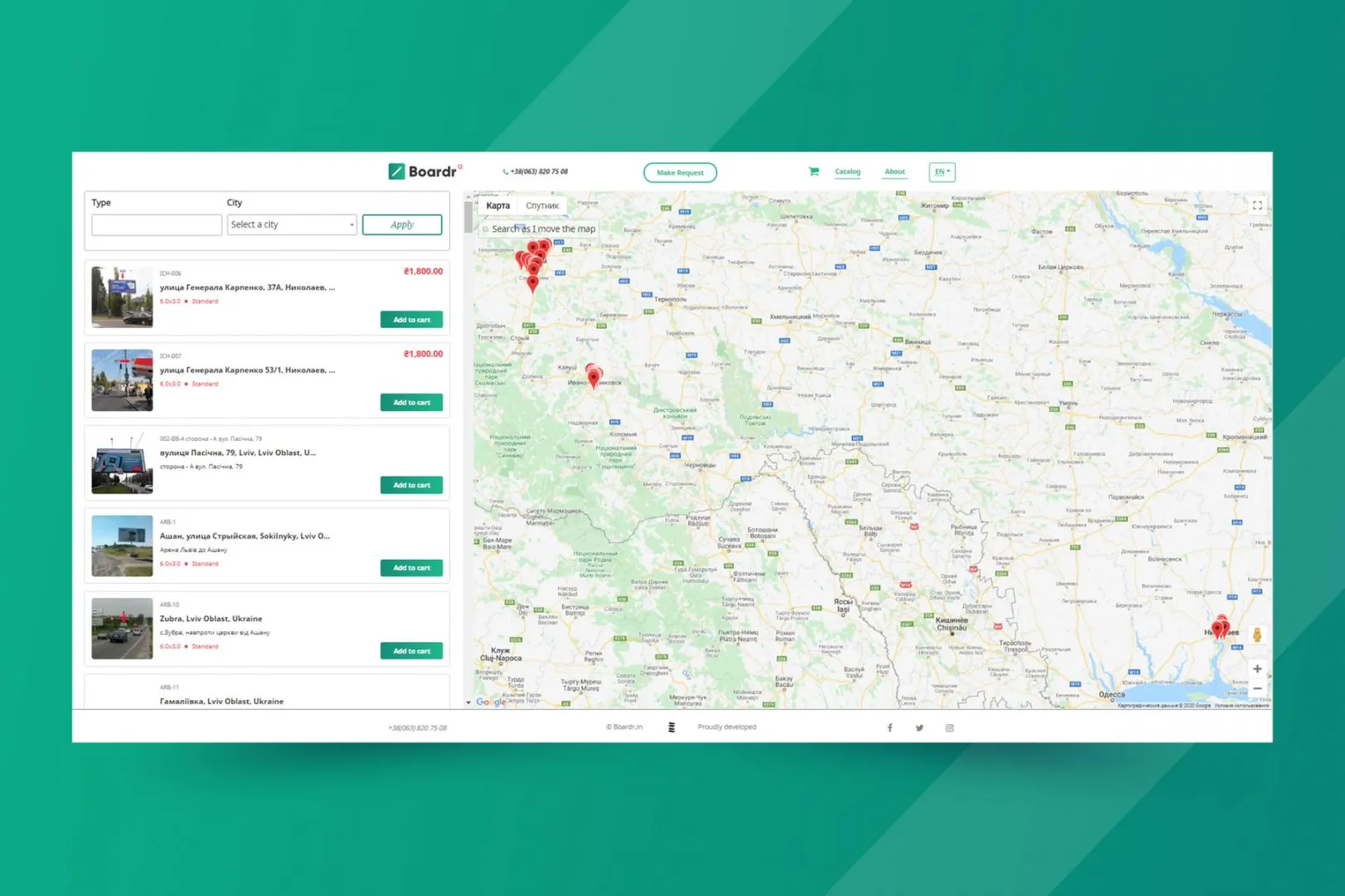Open the About menu link
1345x896 pixels.
pyautogui.click(x=894, y=172)
